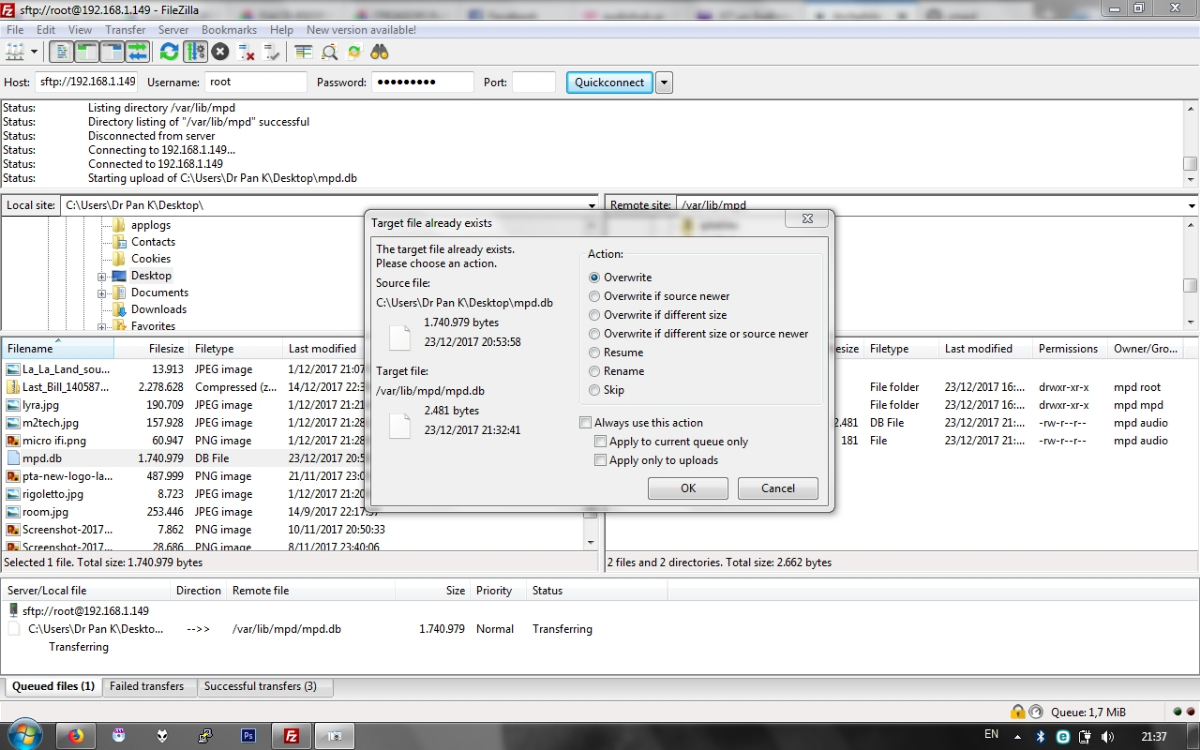Image resolution: width=1200 pixels, height=750 pixels.
Task: Toggle processing of the transfer queue
Action: [x=195, y=52]
